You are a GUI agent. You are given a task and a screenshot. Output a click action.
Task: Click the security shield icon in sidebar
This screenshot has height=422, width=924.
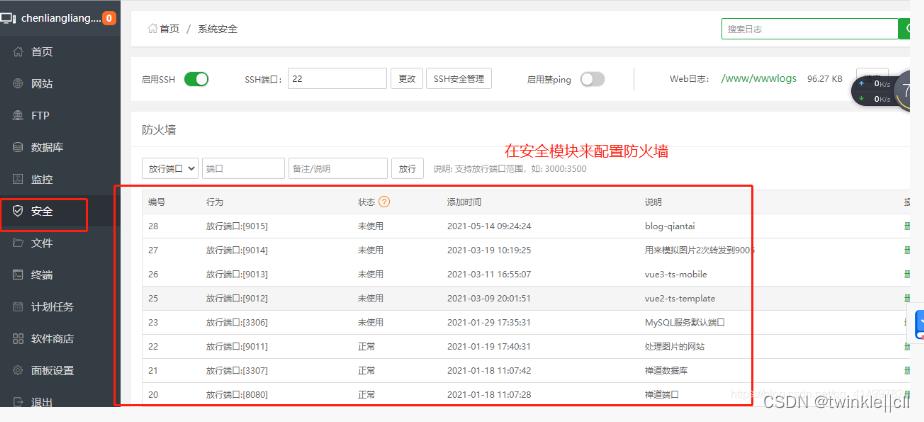(18, 211)
